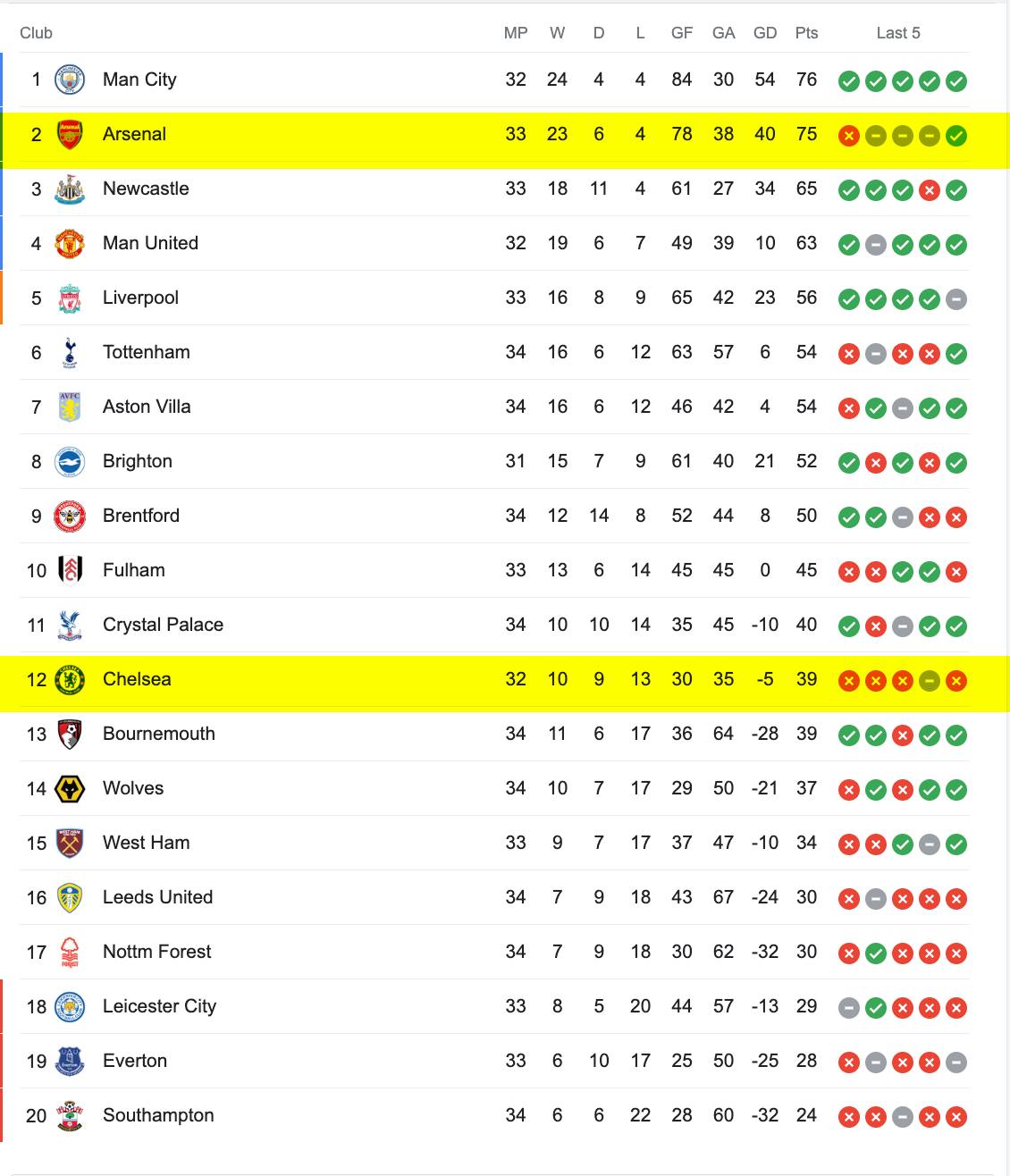Screen dimensions: 1010x1176
Task: Open Crystal Palace team name link
Action: (163, 625)
